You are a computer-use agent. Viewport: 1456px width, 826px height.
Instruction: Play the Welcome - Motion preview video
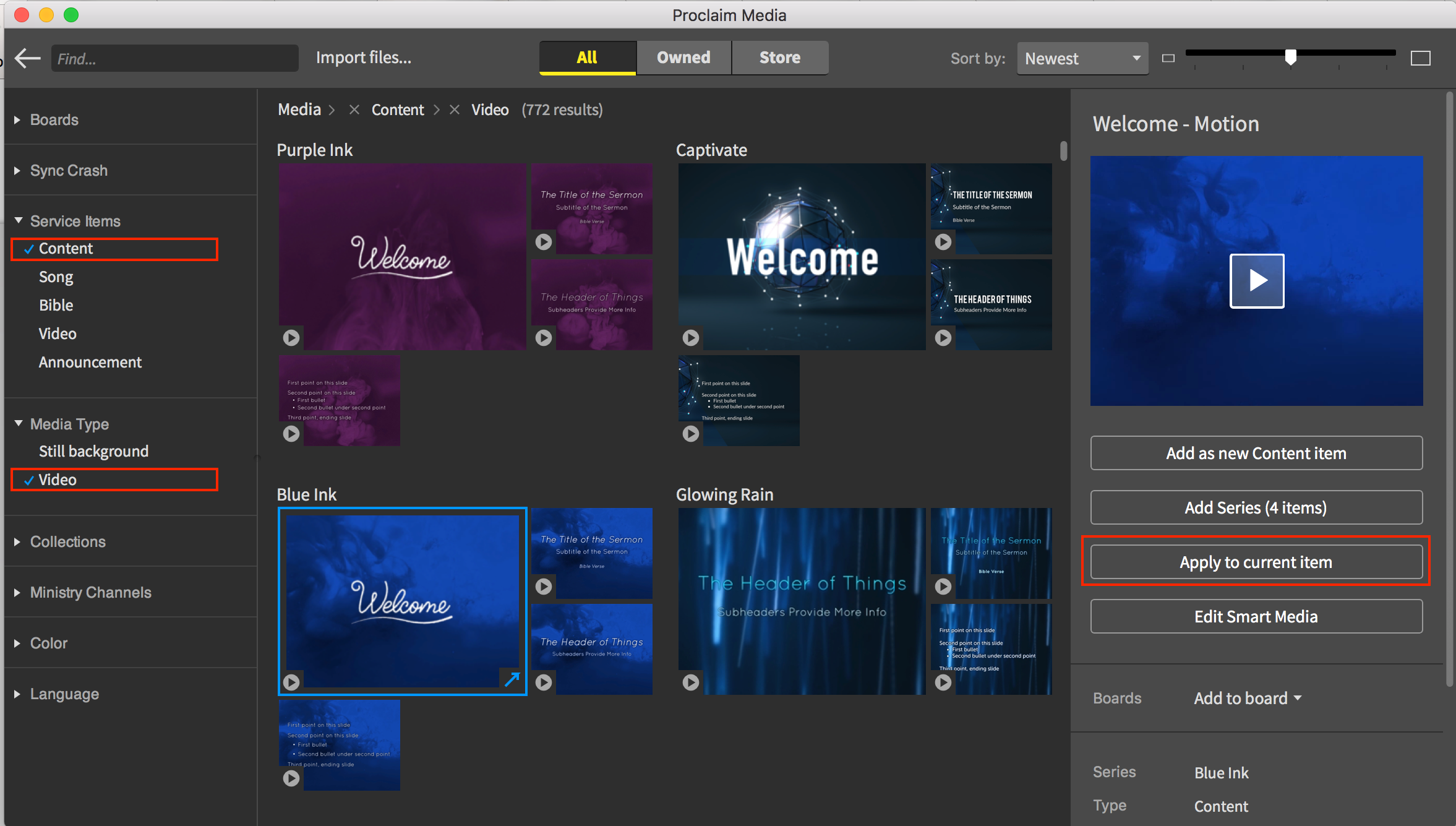[1256, 280]
